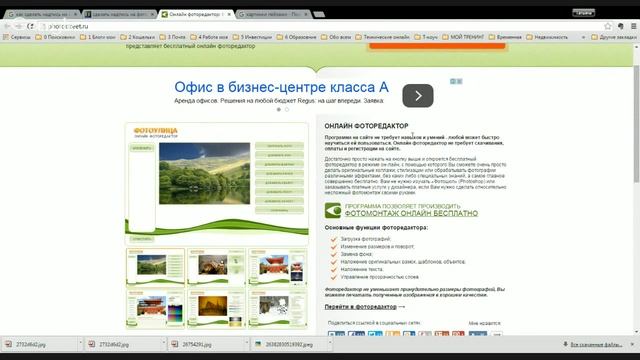640x360 pixels.
Task: Reload the page with the refresh icon
Action: [30, 26]
